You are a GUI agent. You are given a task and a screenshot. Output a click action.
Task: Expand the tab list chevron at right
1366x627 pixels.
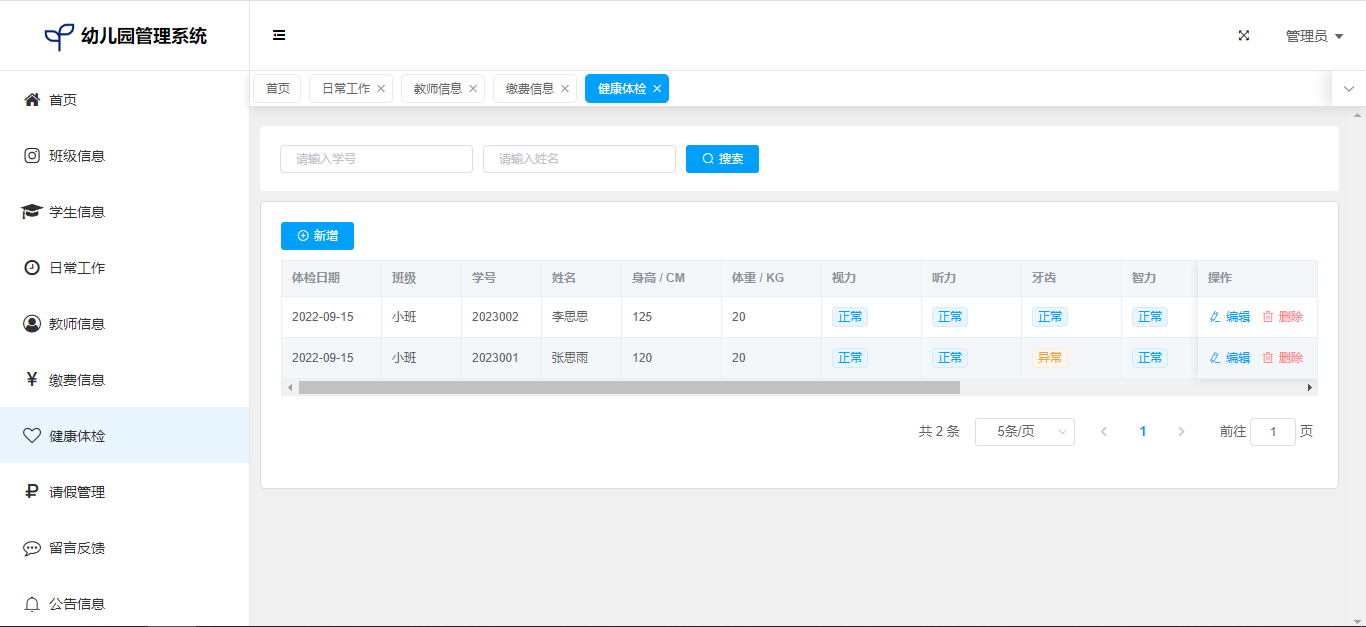(x=1348, y=89)
